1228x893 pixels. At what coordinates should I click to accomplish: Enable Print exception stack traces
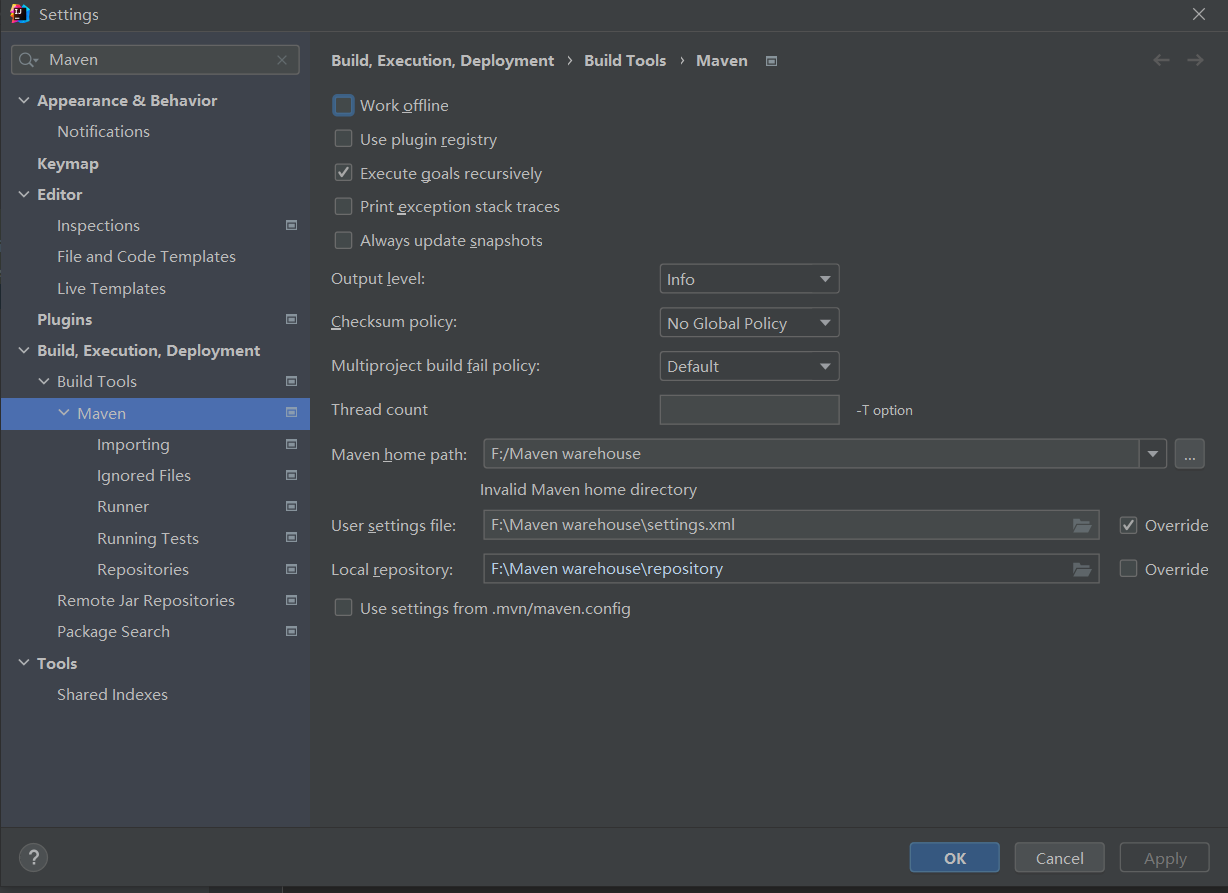click(x=343, y=206)
